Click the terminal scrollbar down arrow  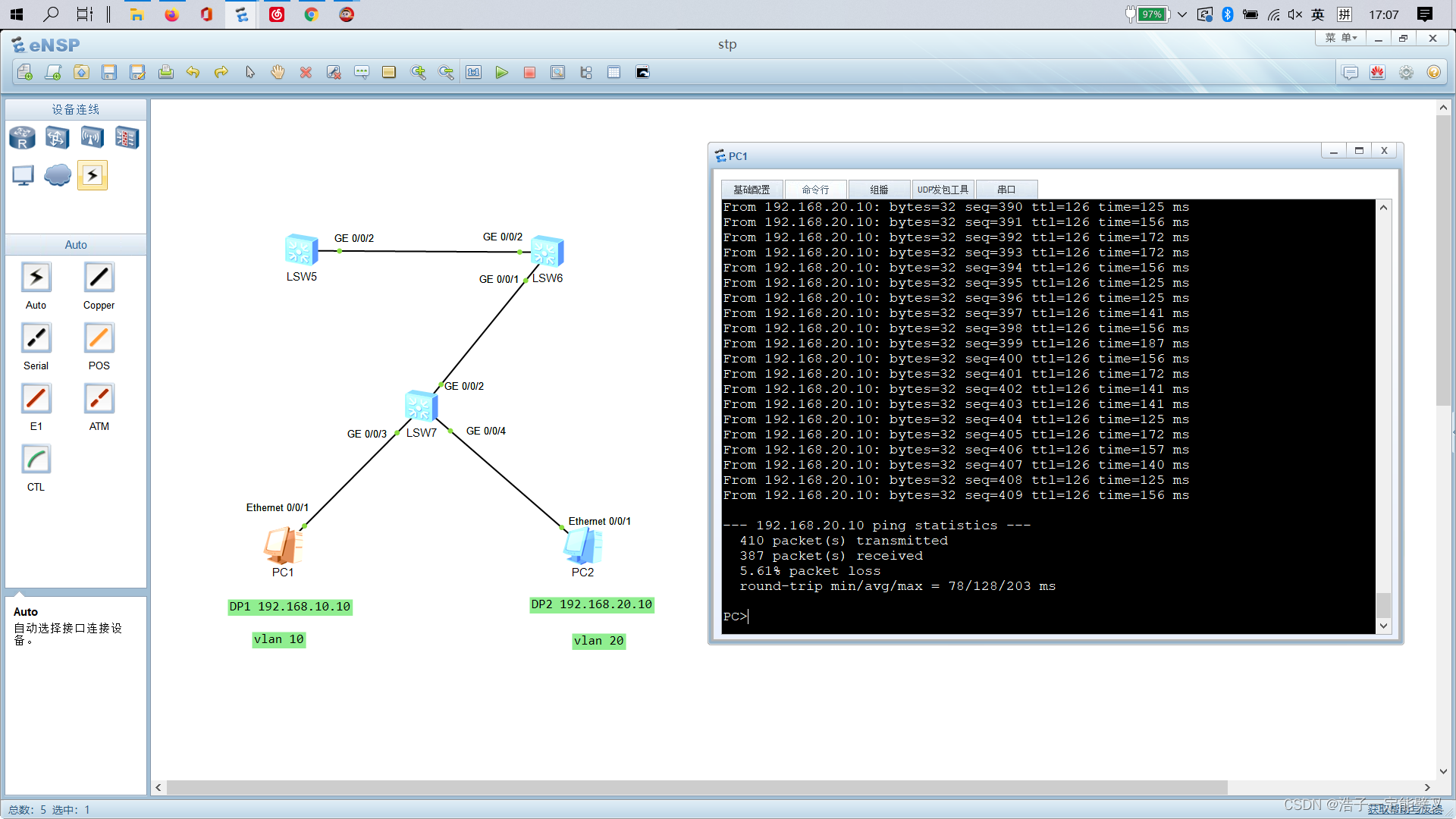pyautogui.click(x=1383, y=626)
